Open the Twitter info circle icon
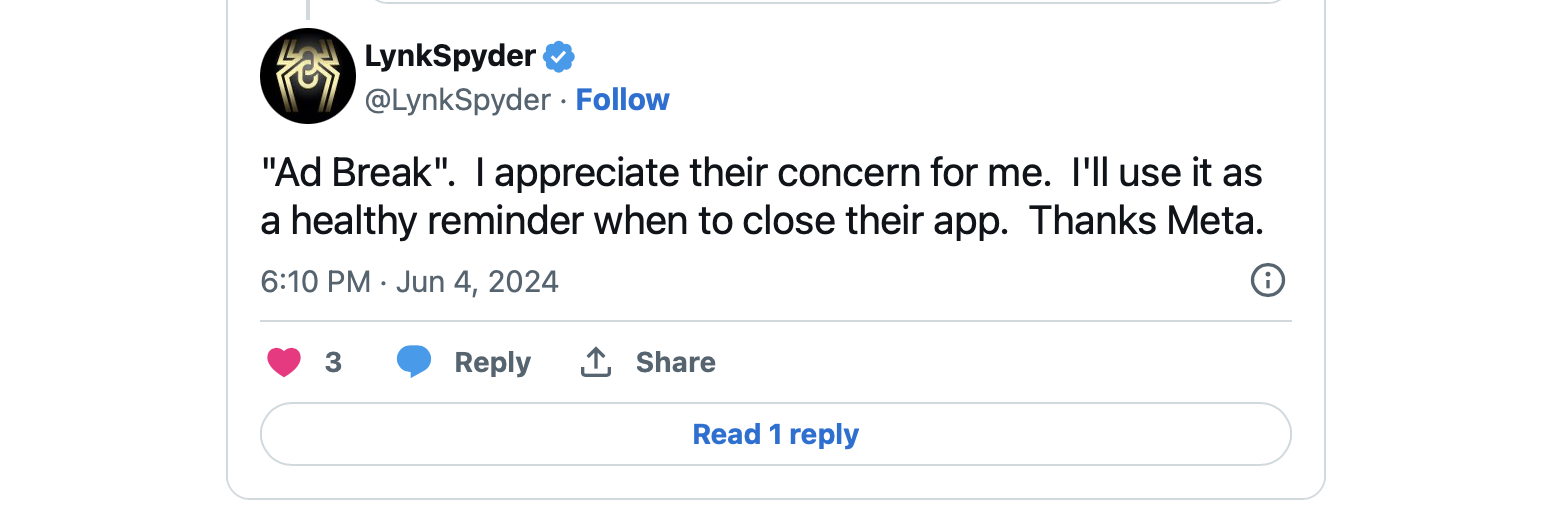 coord(1267,281)
